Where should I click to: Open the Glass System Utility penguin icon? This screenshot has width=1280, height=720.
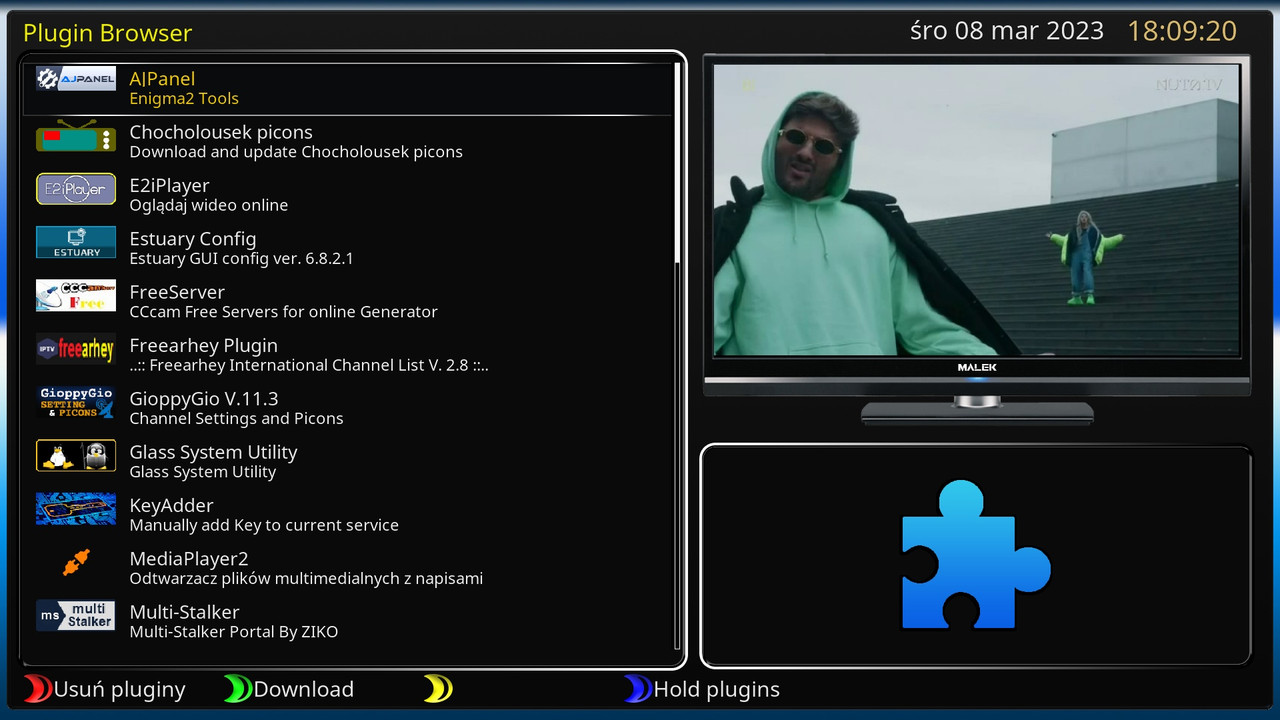[76, 455]
